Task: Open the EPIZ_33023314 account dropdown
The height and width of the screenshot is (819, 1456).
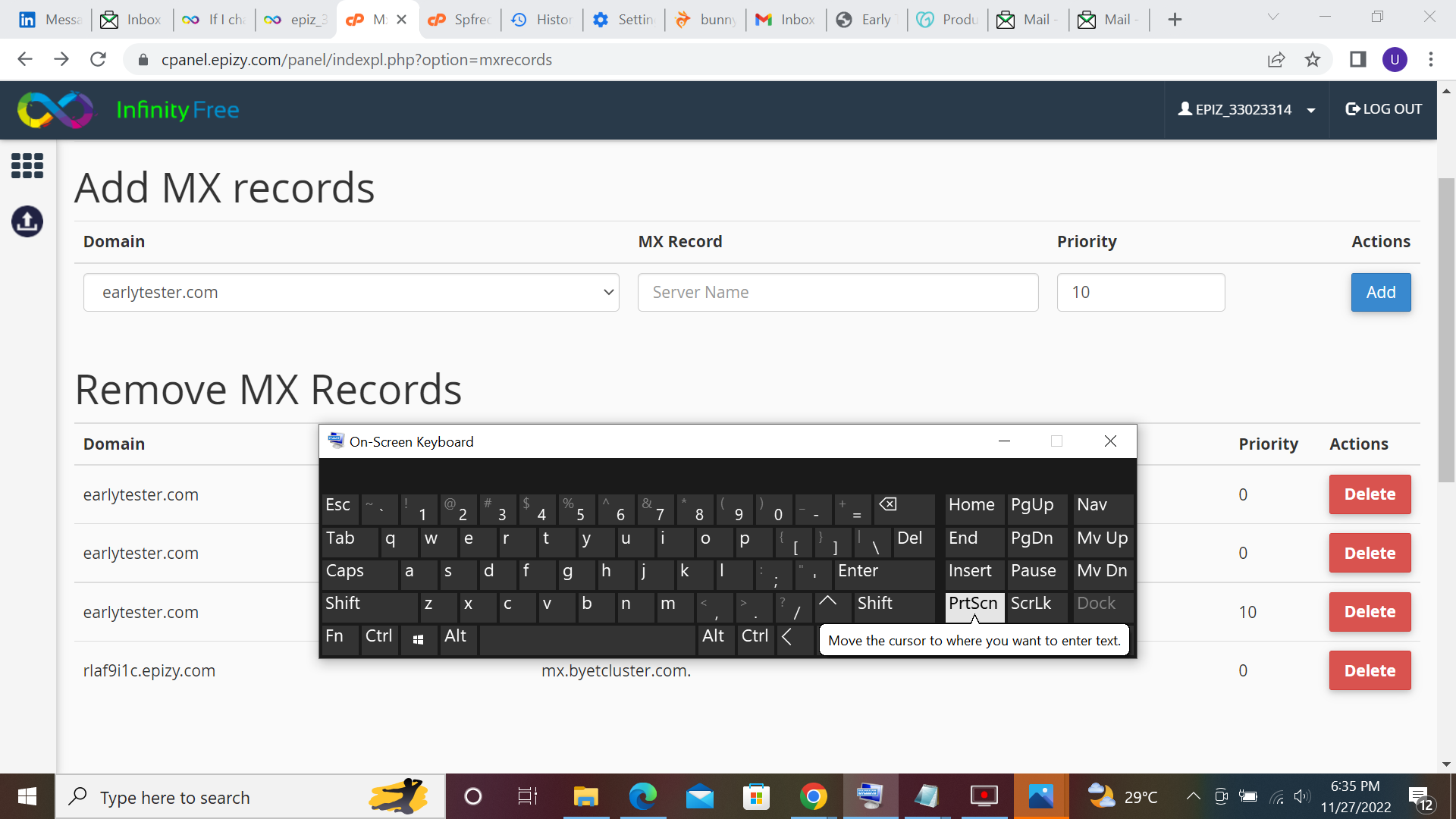Action: click(x=1246, y=110)
